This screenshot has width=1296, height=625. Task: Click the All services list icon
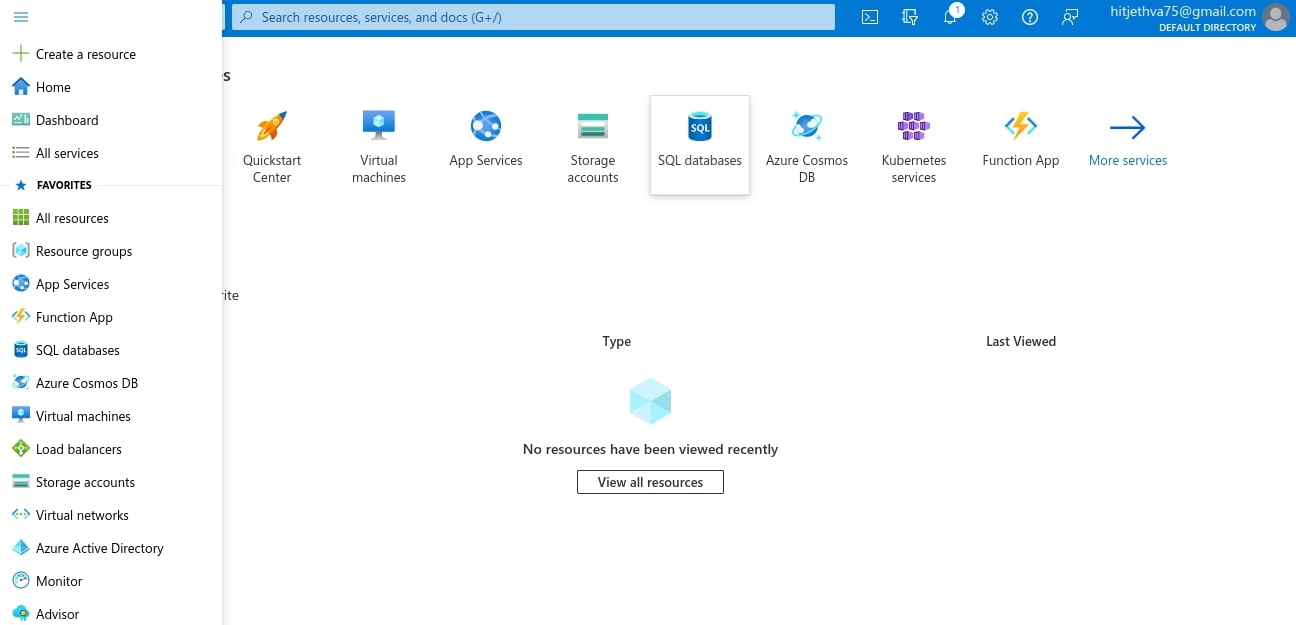pyautogui.click(x=20, y=153)
